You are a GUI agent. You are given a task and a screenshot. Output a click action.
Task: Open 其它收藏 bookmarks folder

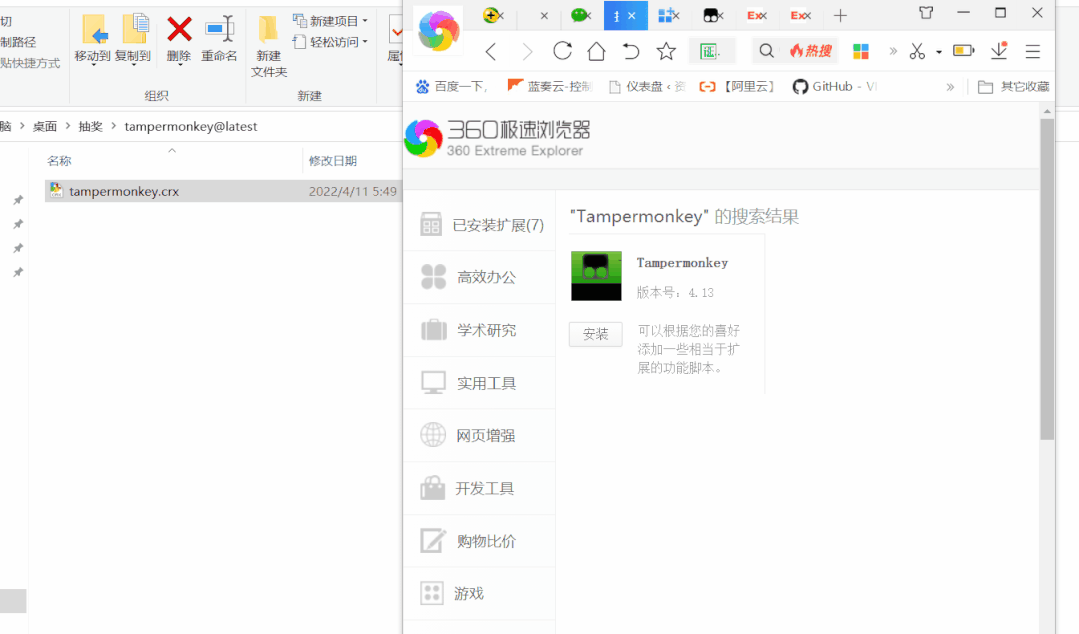click(1014, 87)
